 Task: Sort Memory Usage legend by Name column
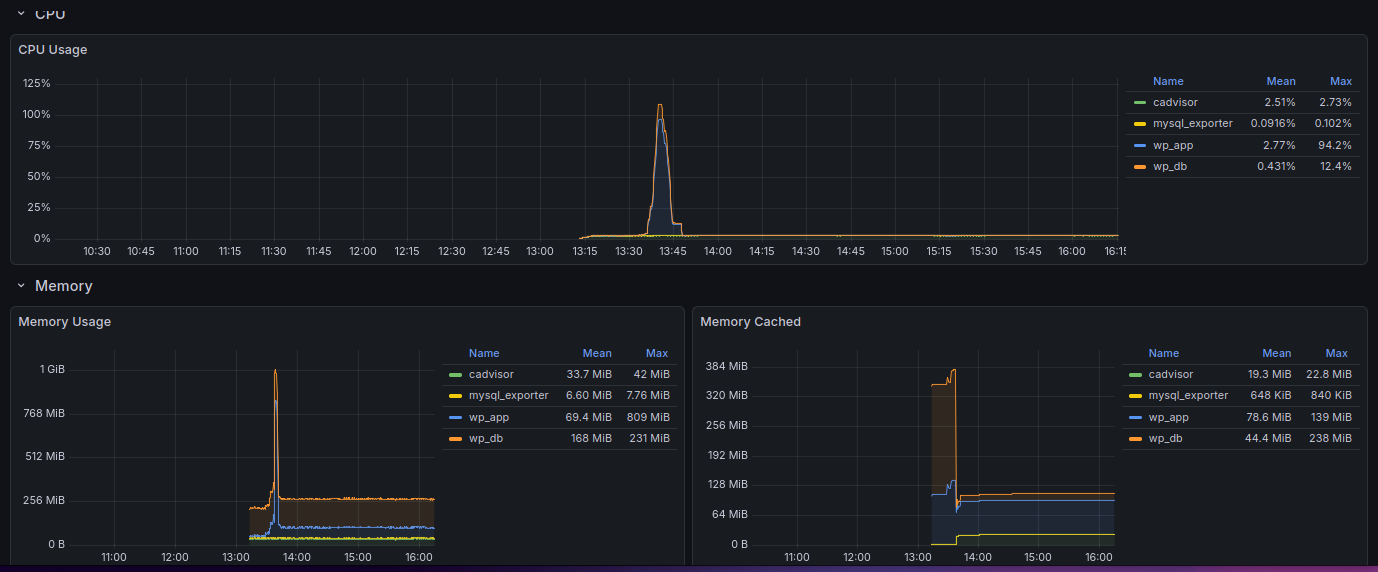tap(484, 353)
